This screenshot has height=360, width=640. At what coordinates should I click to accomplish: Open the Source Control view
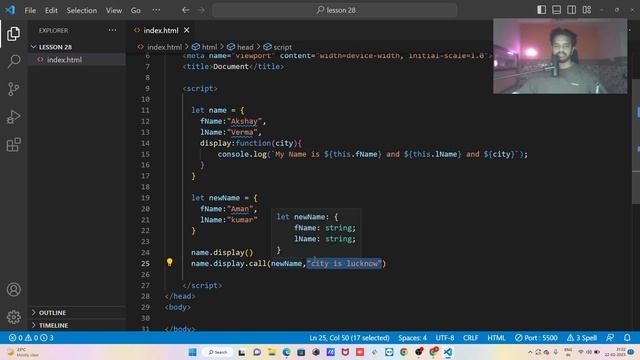tap(13, 89)
